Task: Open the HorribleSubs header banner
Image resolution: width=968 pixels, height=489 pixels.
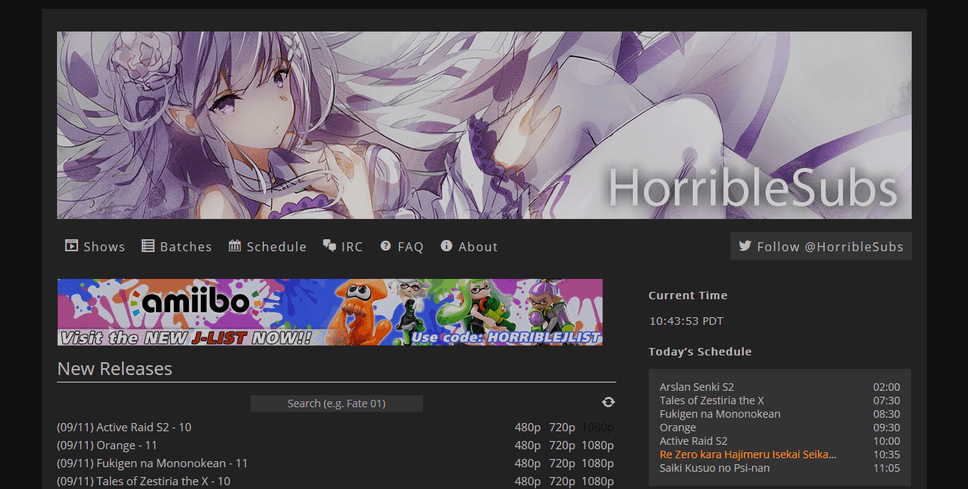Action: pos(484,125)
